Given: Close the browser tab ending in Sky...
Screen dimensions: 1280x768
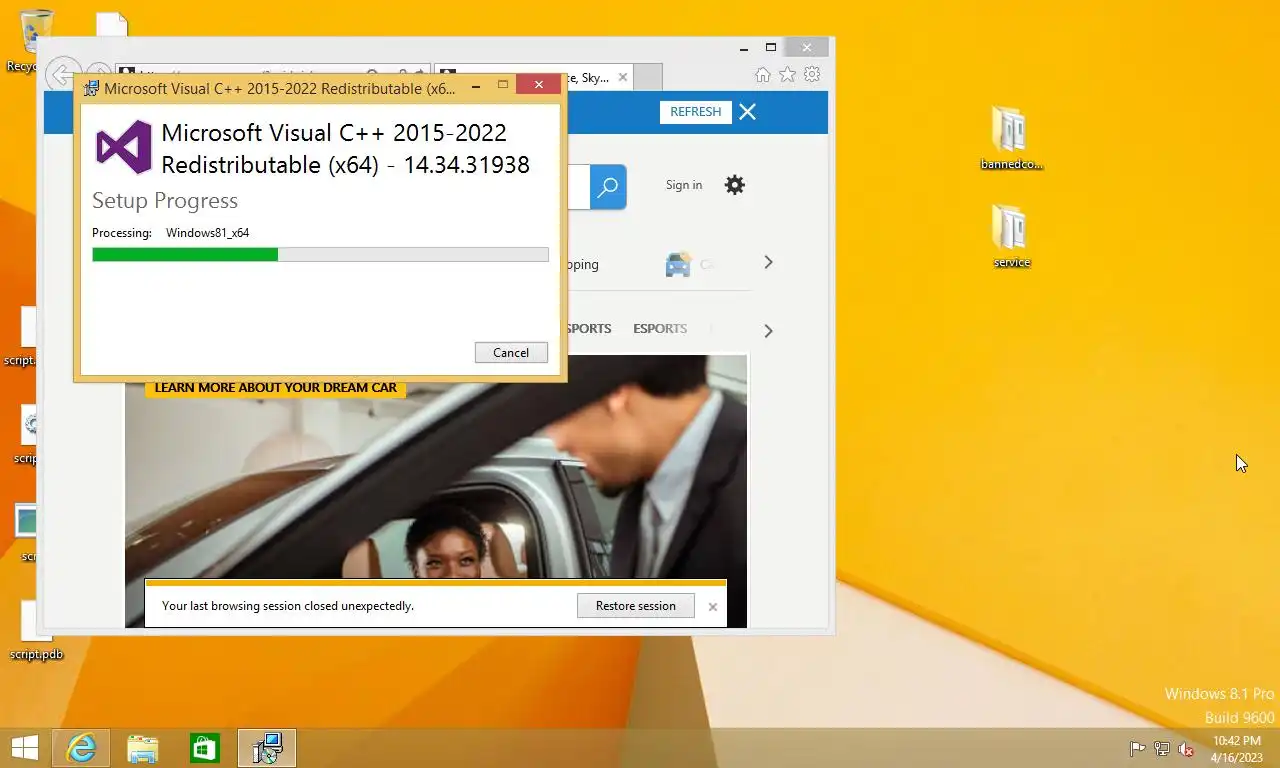Looking at the screenshot, I should [x=623, y=77].
